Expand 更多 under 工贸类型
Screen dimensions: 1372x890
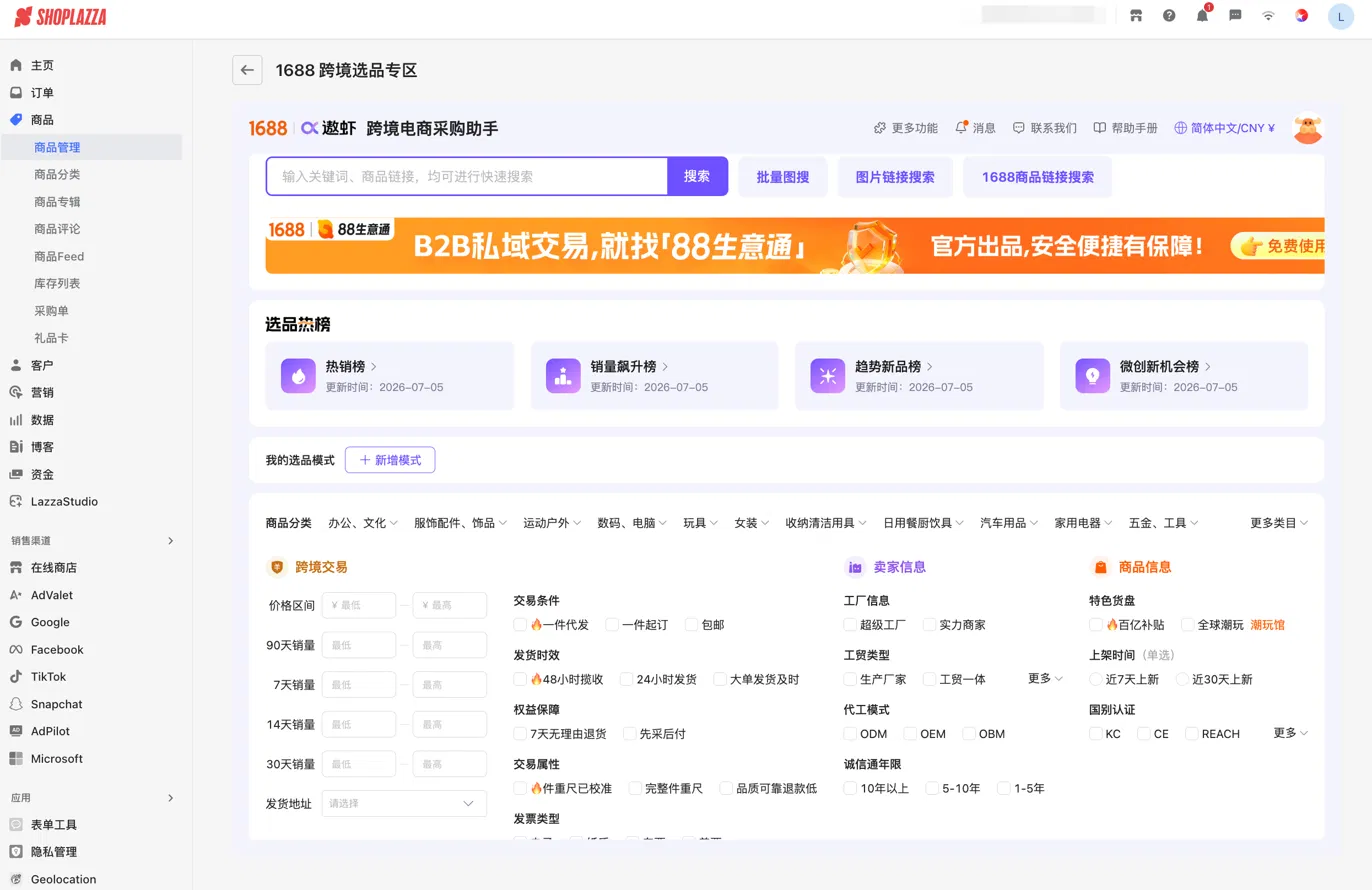1045,678
